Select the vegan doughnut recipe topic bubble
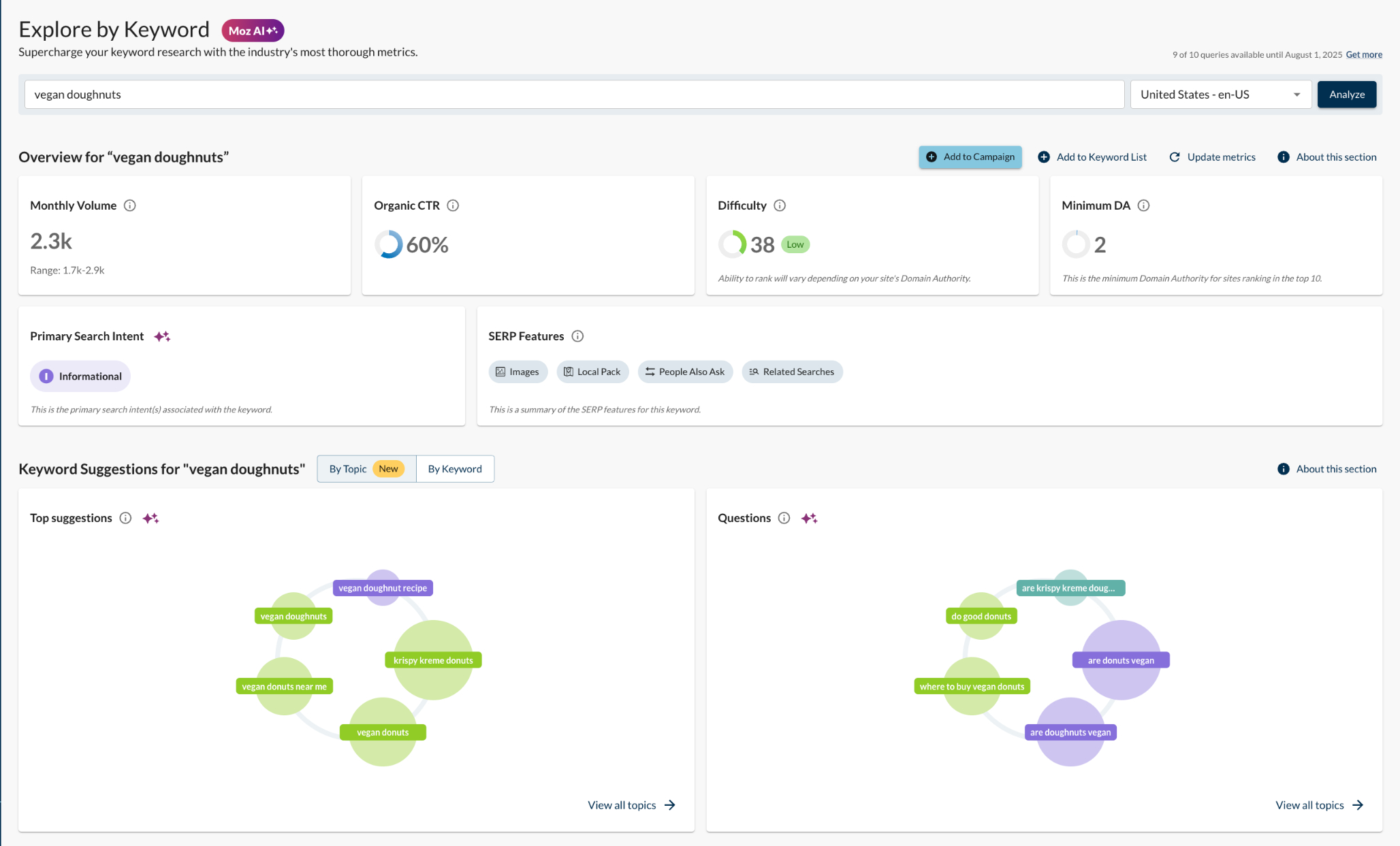1400x846 pixels. [x=383, y=588]
